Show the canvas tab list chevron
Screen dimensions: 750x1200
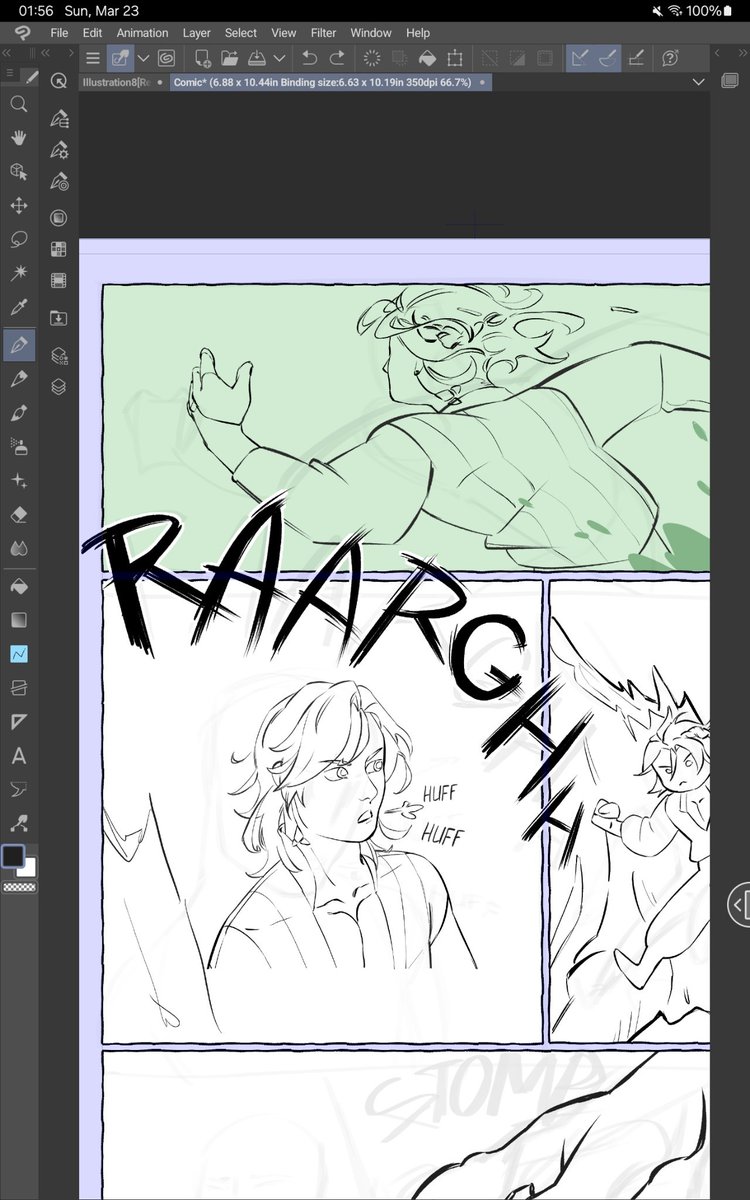[x=698, y=83]
